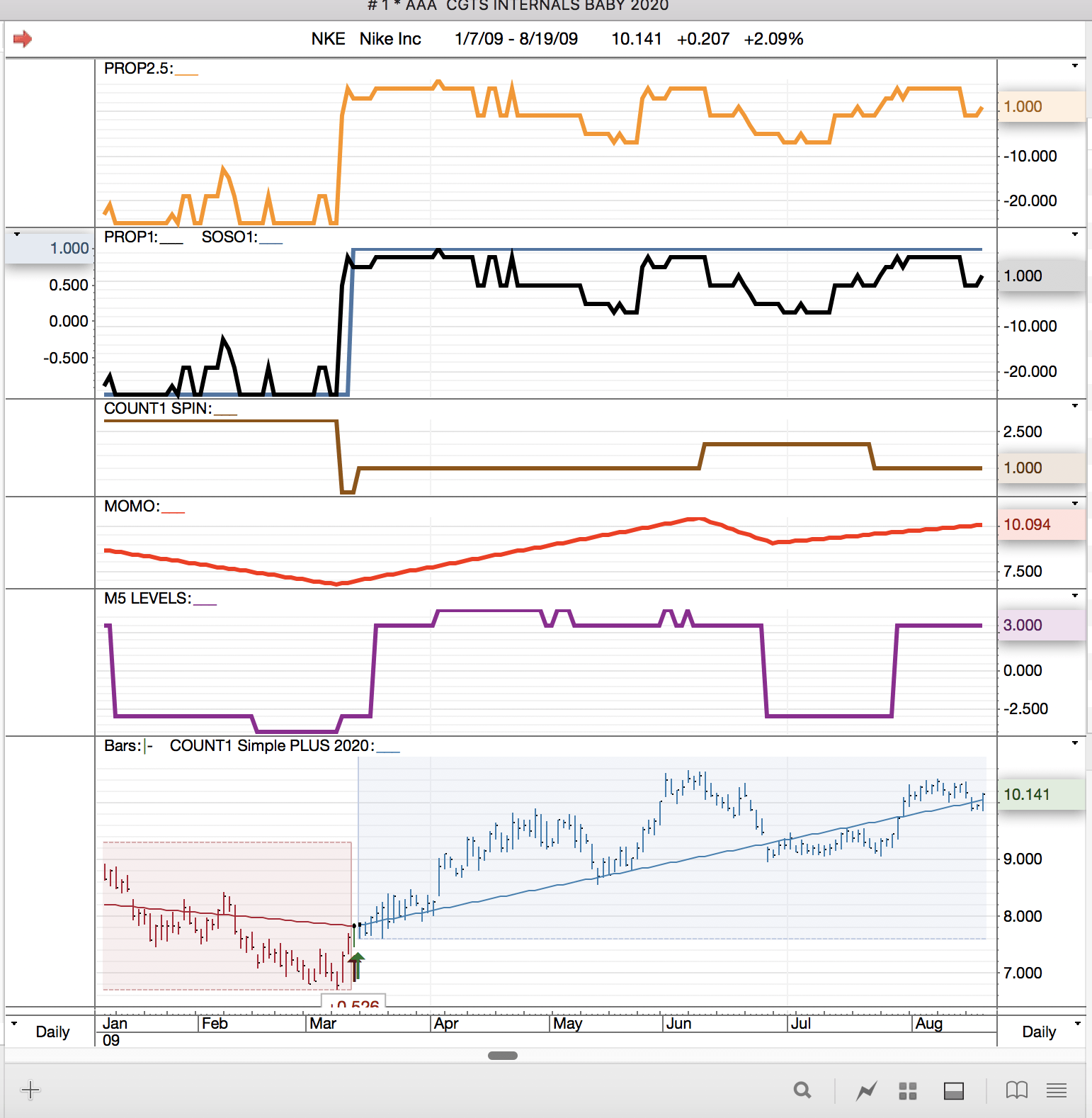The width and height of the screenshot is (1092, 1118).
Task: Open the PROP2.5 pane dropdown arrow
Action: point(1074,66)
